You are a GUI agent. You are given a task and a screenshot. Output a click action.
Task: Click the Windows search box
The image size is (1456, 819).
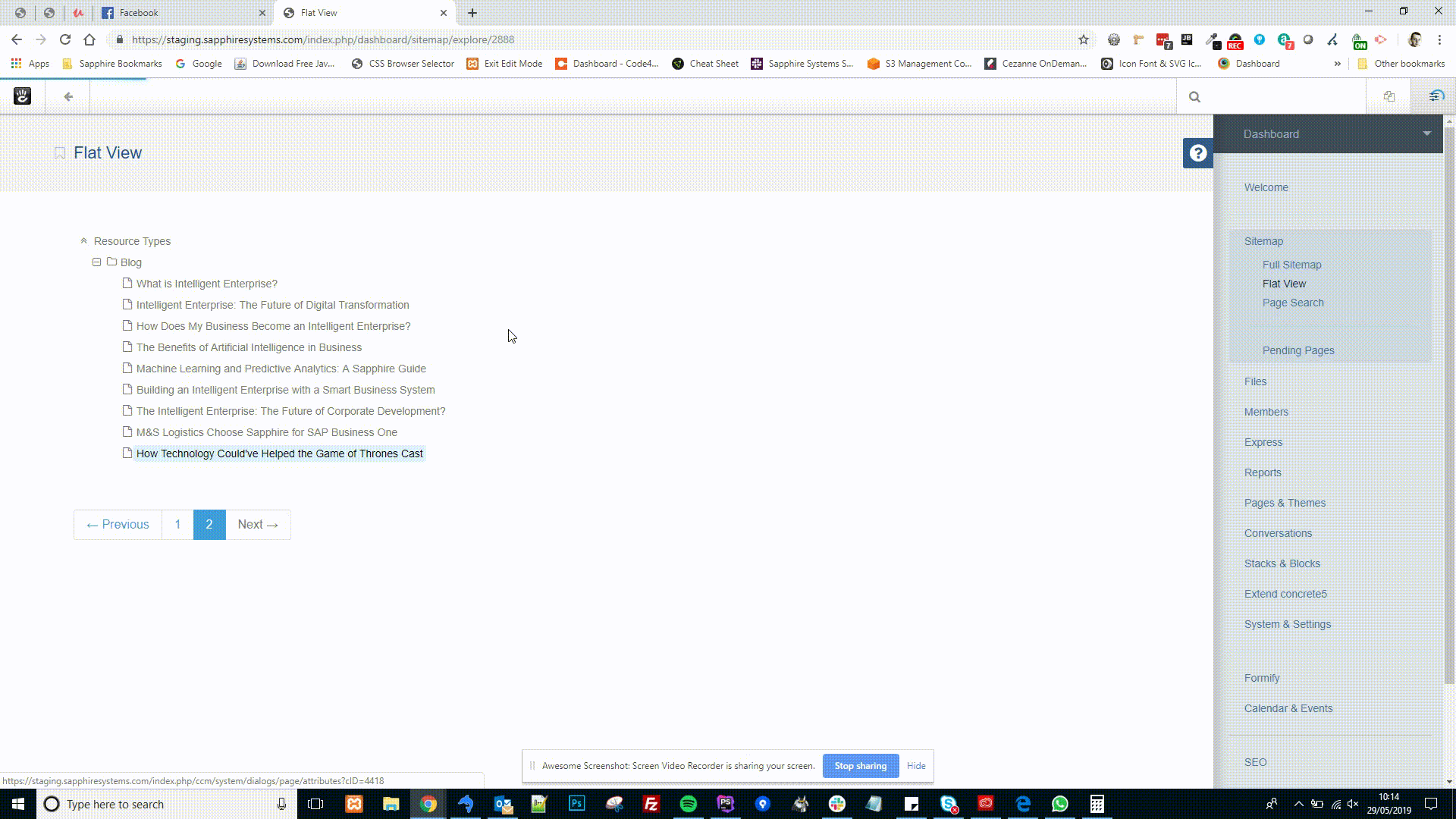point(167,804)
